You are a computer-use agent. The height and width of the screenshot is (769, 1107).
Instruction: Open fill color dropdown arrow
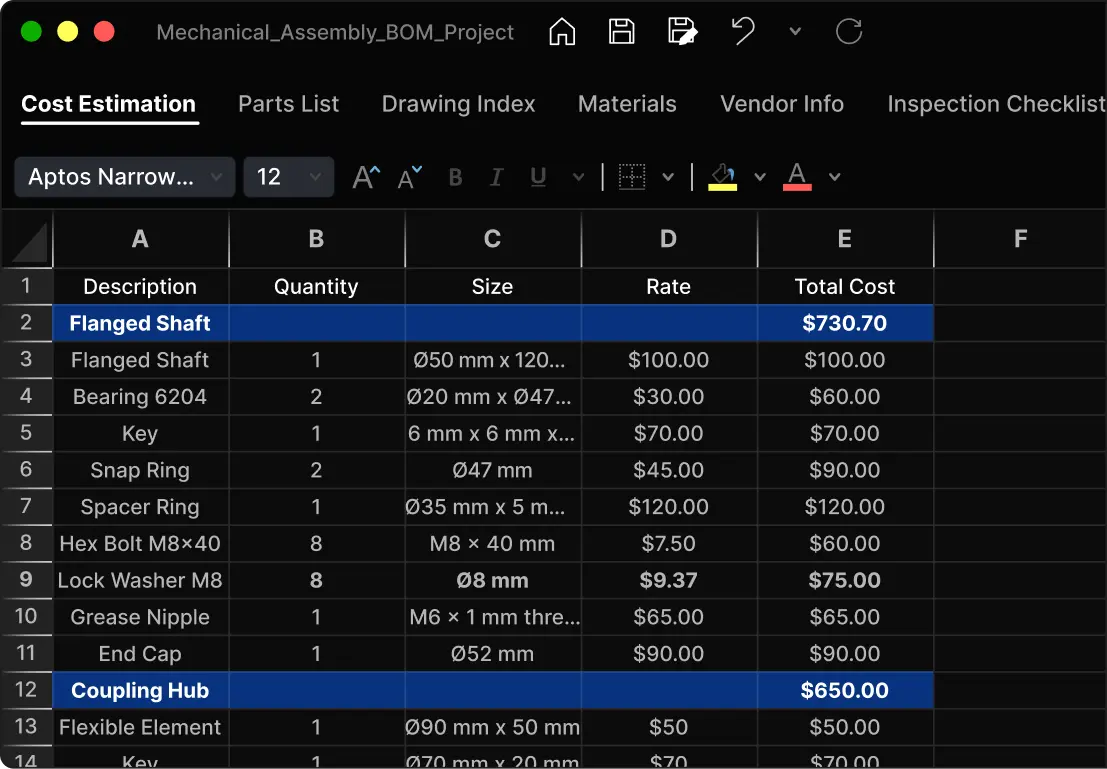760,177
